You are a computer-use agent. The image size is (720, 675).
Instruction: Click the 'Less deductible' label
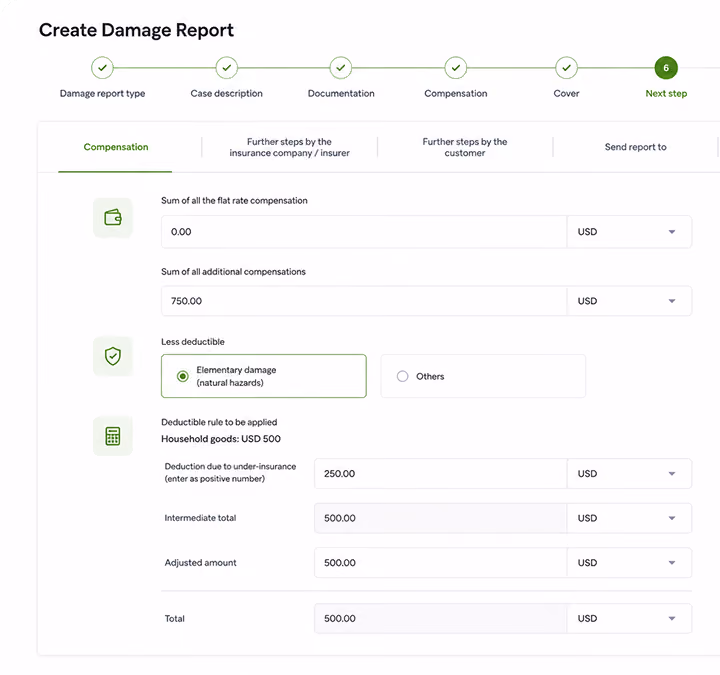tap(193, 342)
